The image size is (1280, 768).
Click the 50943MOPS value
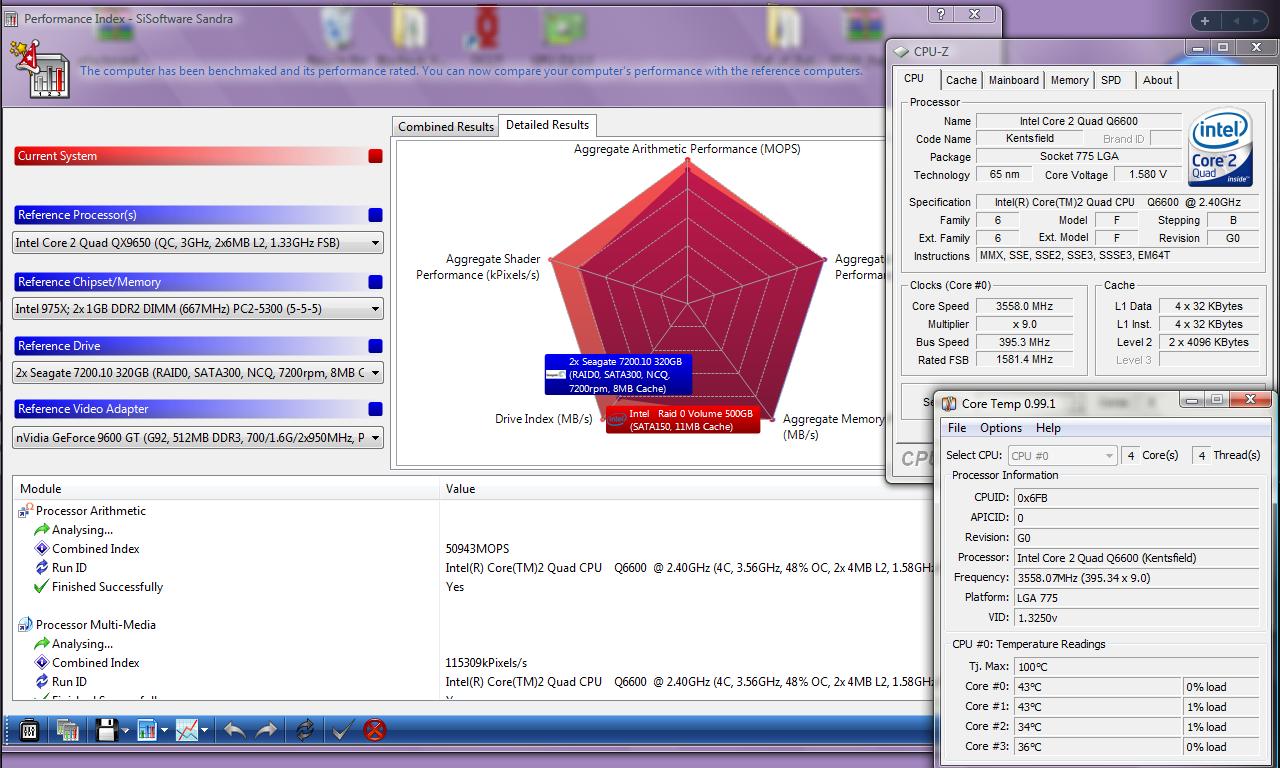point(477,549)
